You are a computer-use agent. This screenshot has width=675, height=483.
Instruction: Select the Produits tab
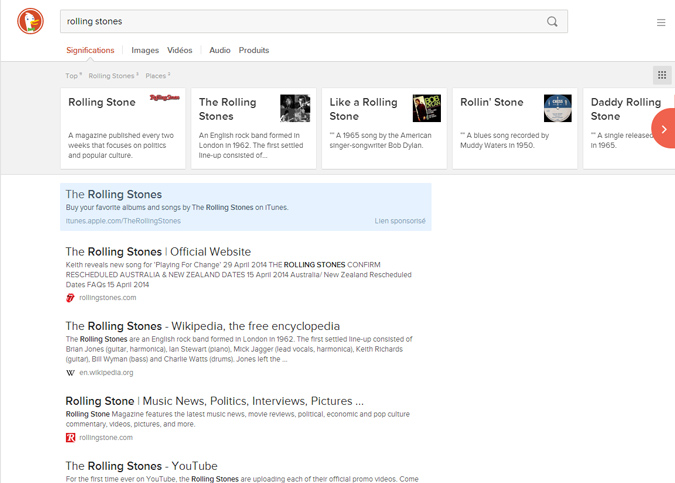tap(254, 50)
